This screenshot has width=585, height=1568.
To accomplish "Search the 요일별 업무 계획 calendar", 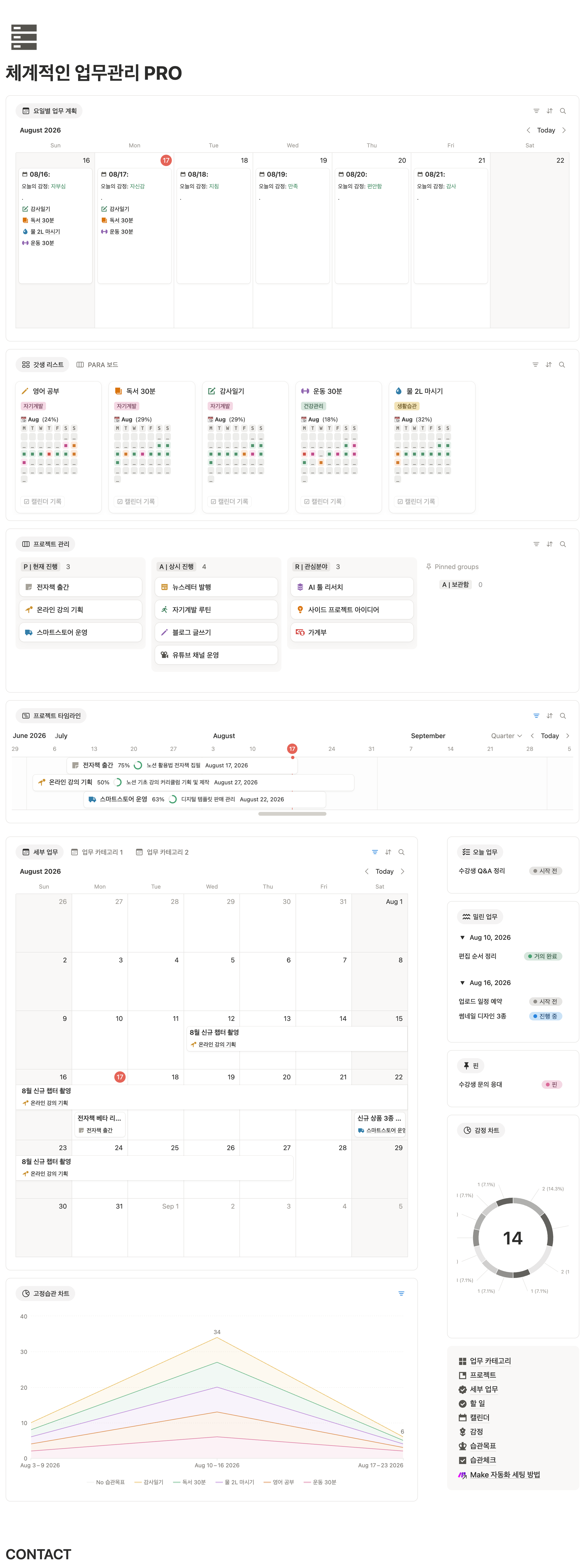I will click(x=563, y=111).
